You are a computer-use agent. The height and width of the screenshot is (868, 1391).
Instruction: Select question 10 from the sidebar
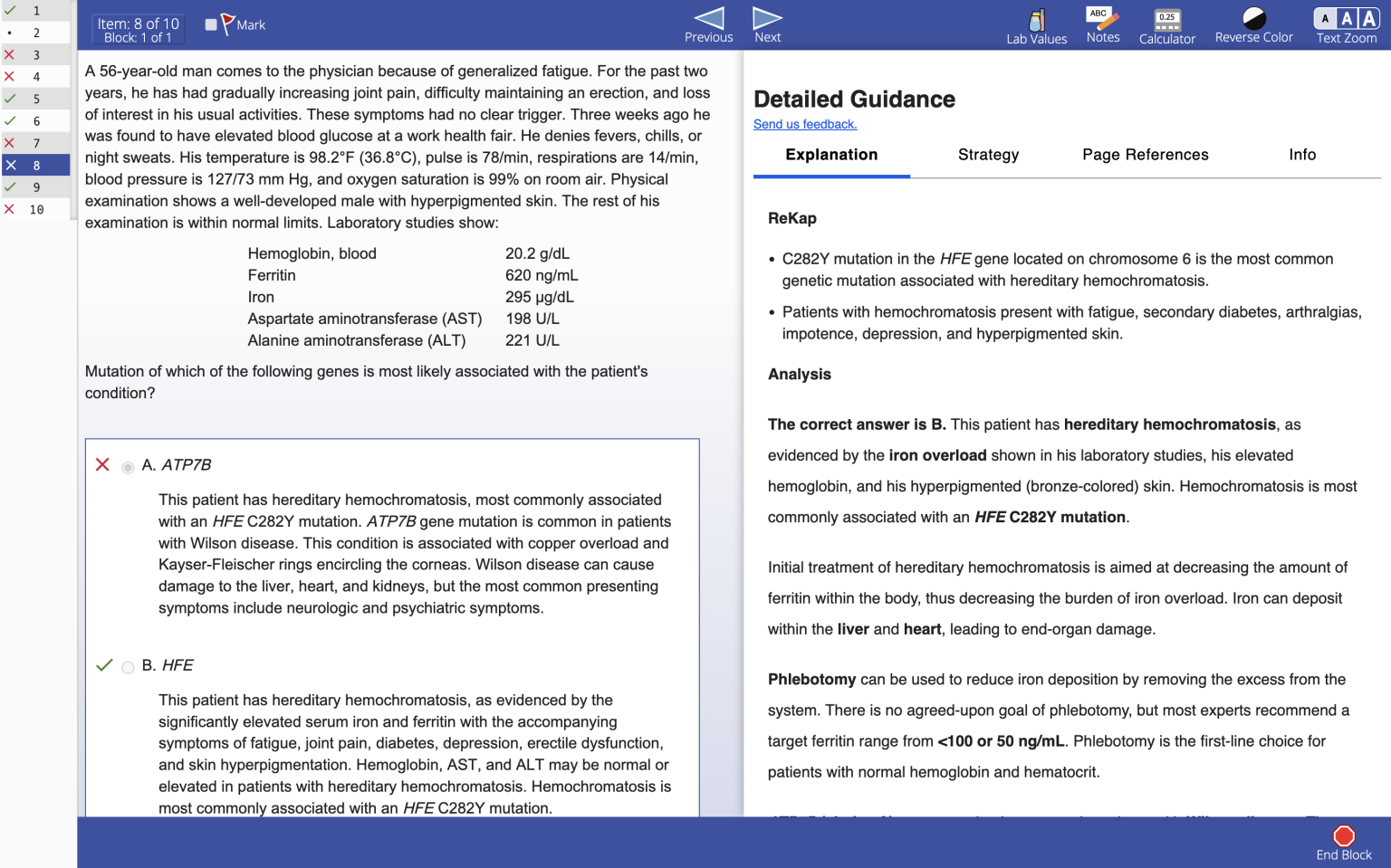[36, 209]
